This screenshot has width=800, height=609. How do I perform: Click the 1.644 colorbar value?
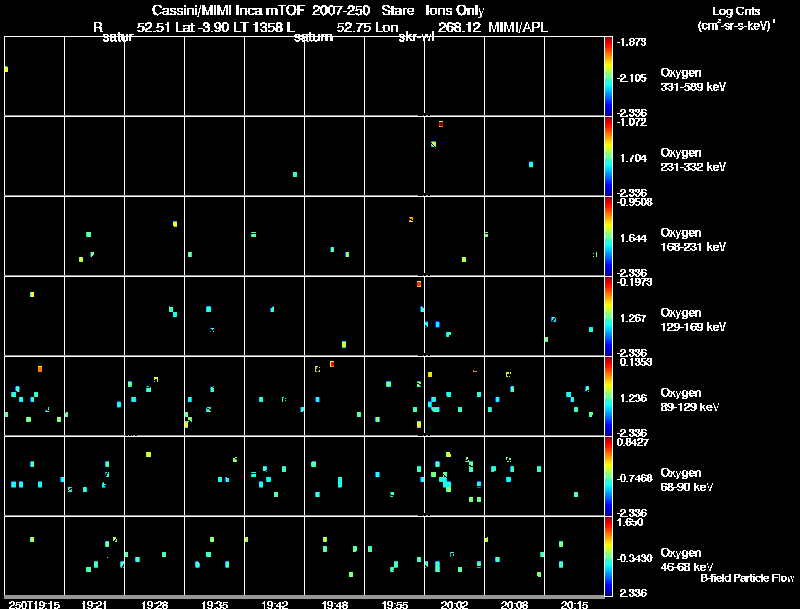(633, 238)
